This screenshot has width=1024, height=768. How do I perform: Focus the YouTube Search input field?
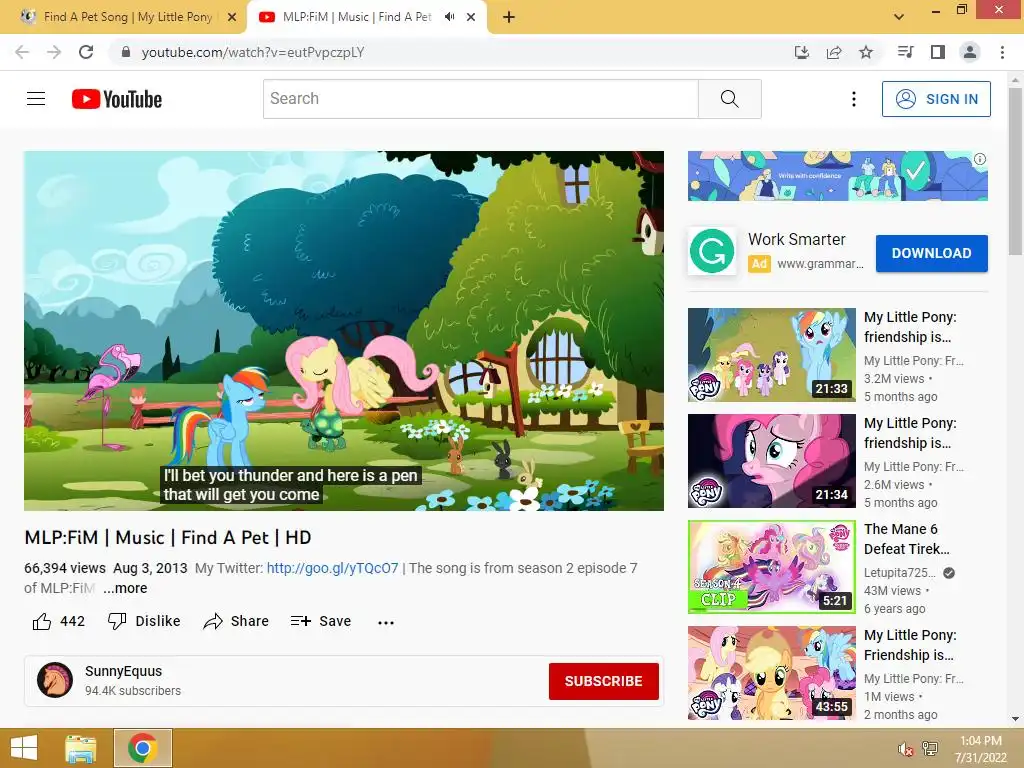(481, 99)
